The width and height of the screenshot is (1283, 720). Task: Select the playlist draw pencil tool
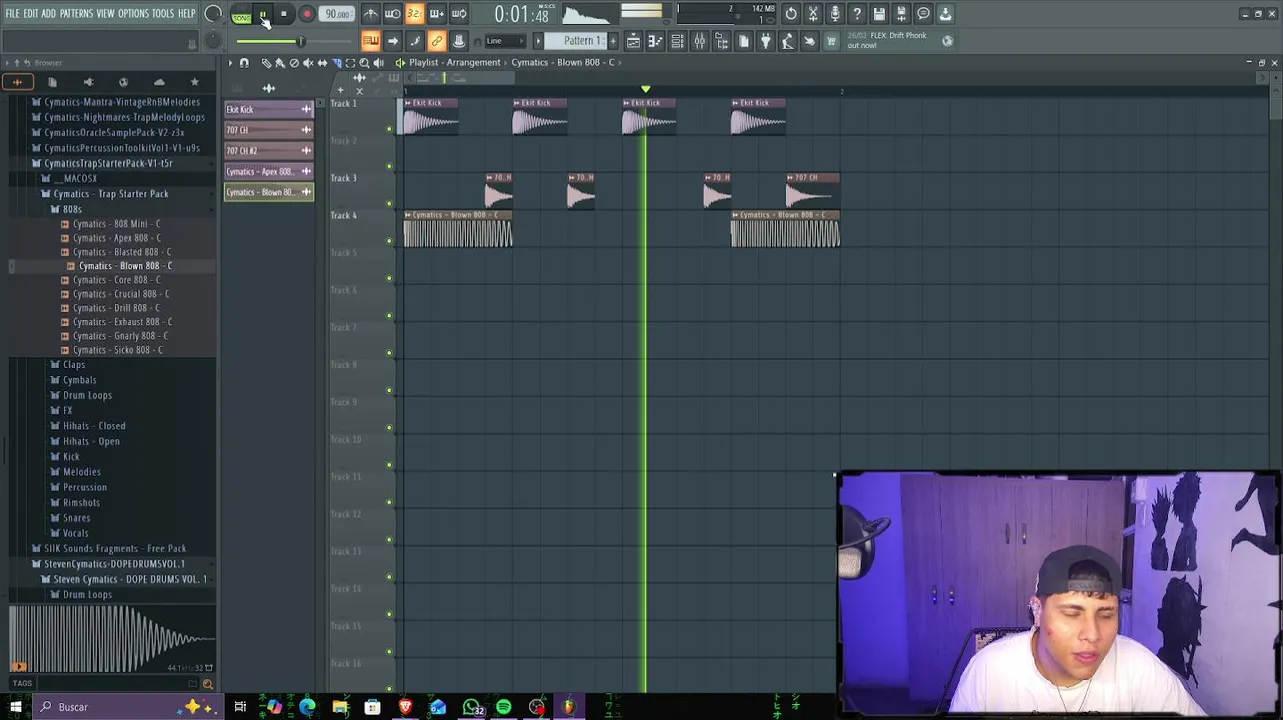(x=267, y=63)
